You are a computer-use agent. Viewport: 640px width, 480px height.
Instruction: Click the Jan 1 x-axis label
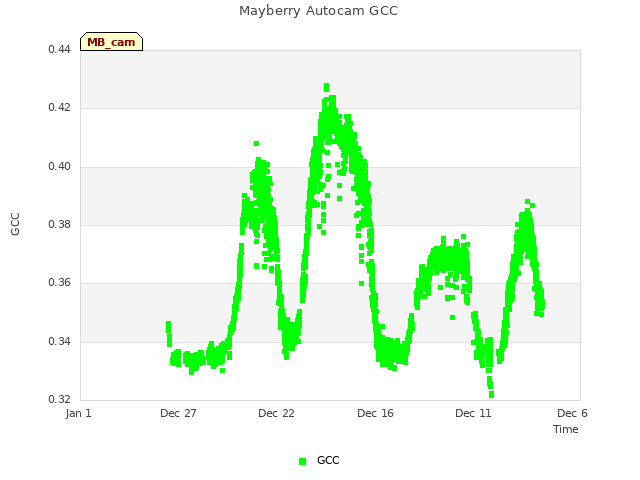78,413
